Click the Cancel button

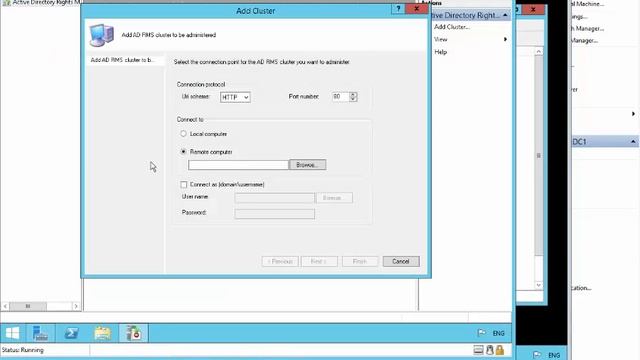point(401,261)
